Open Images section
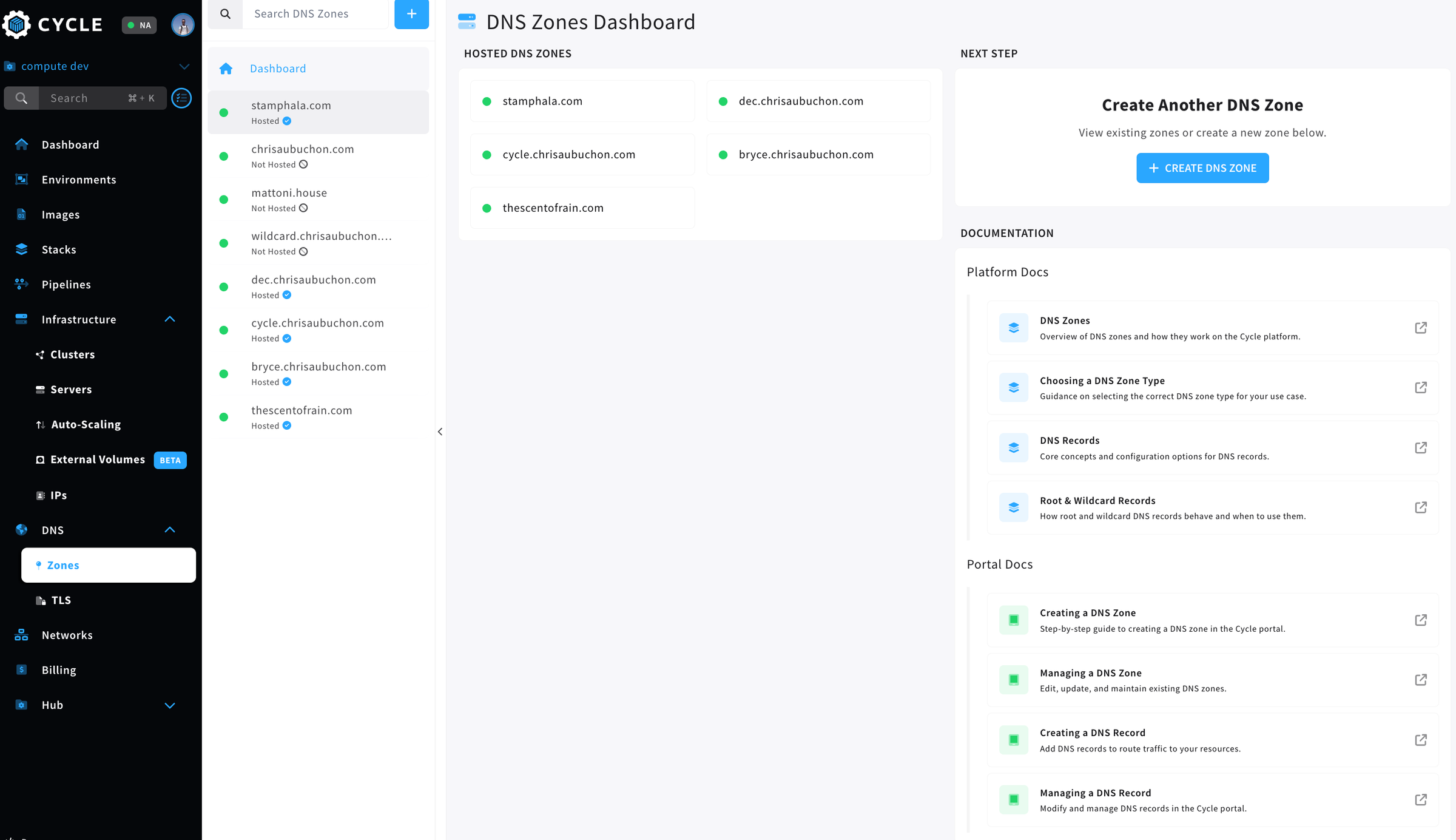Screen dimensions: 1456x840 point(60,214)
